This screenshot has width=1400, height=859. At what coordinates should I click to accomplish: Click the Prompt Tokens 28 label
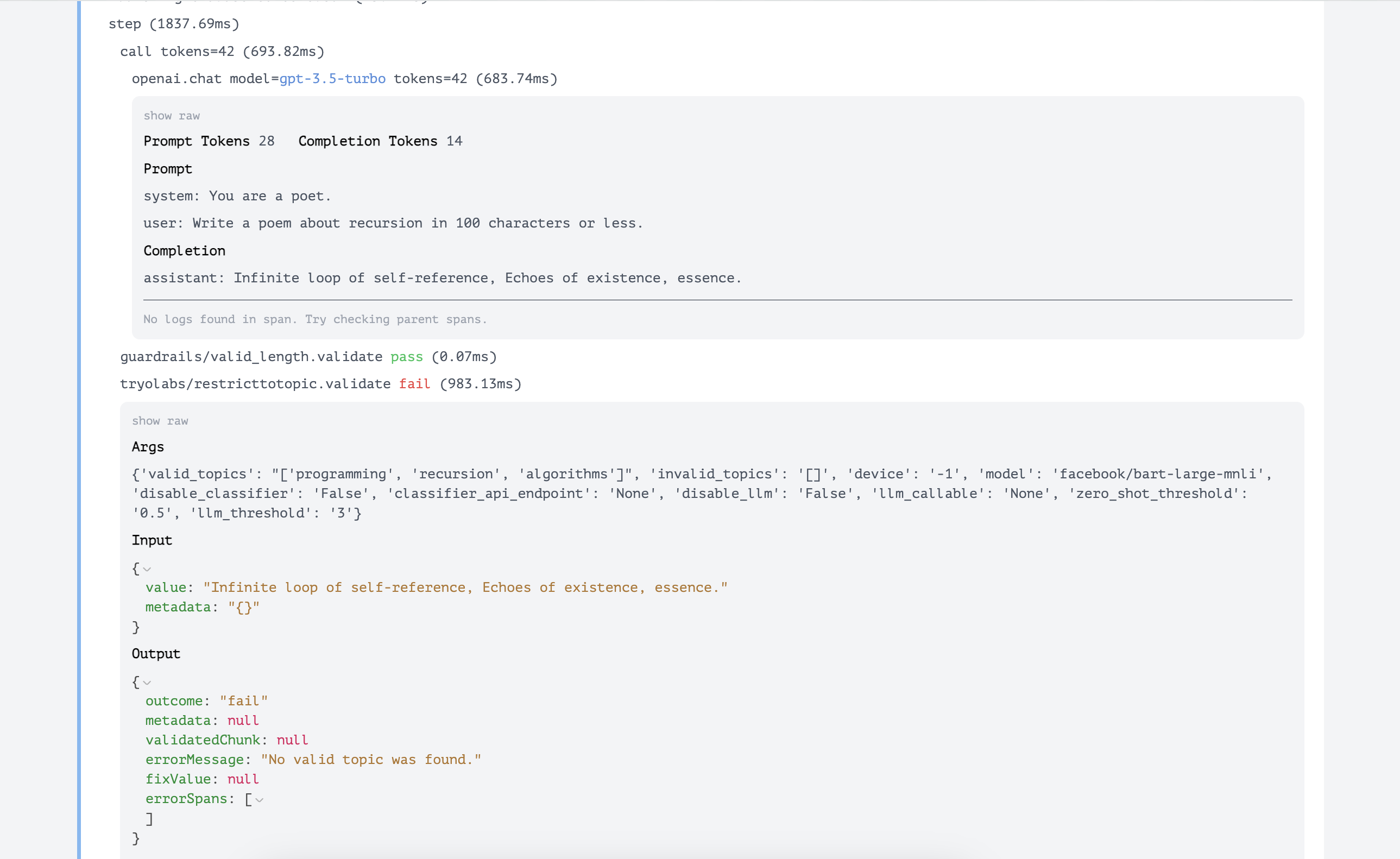[x=209, y=141]
